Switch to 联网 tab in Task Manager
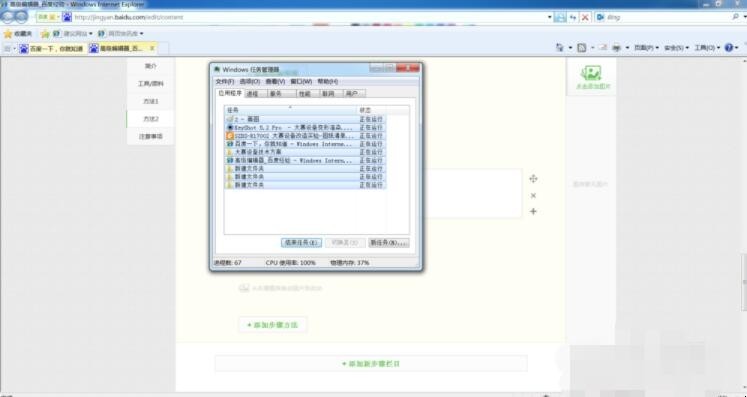 coord(331,93)
